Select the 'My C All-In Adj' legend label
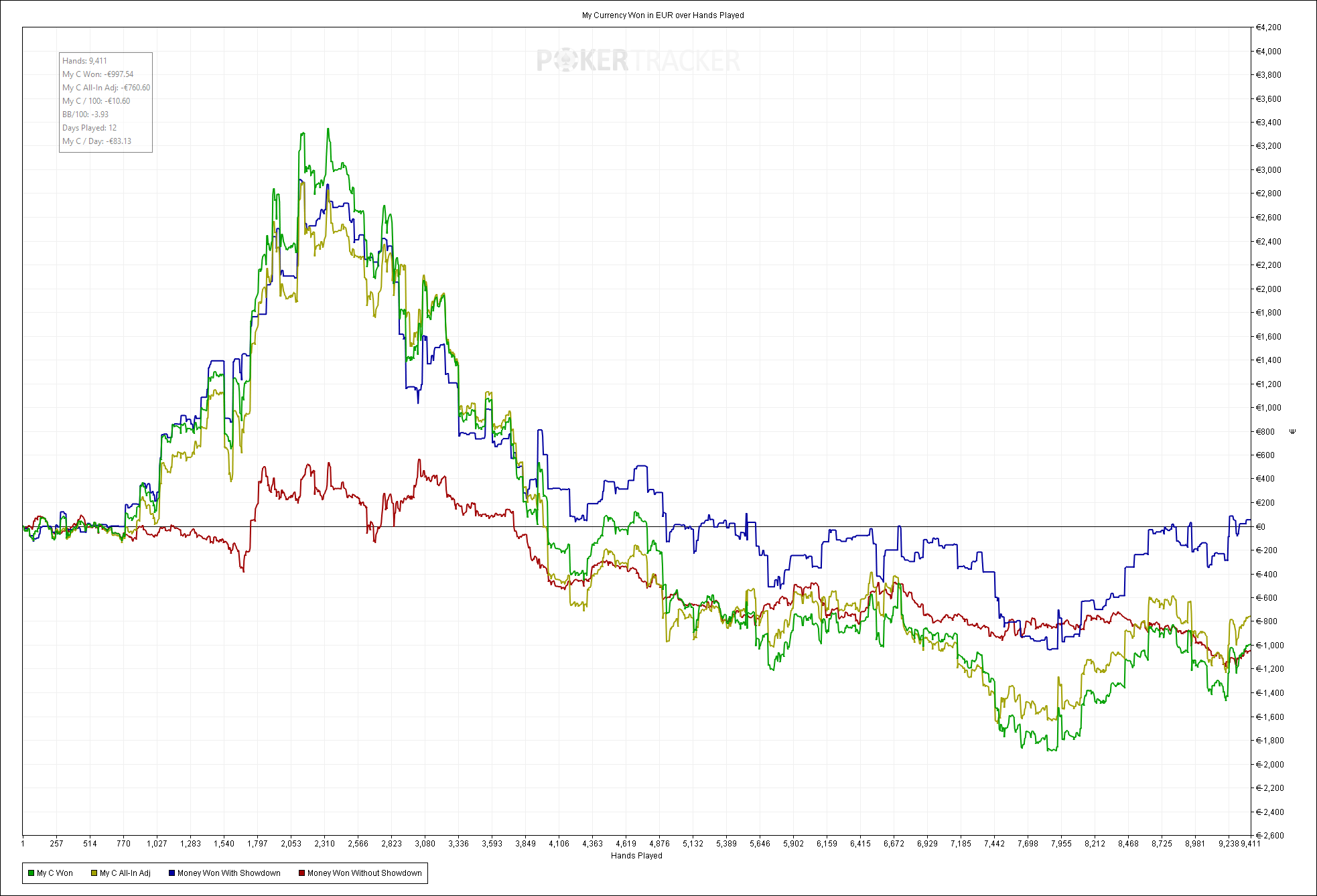The image size is (1317, 896). coord(125,873)
